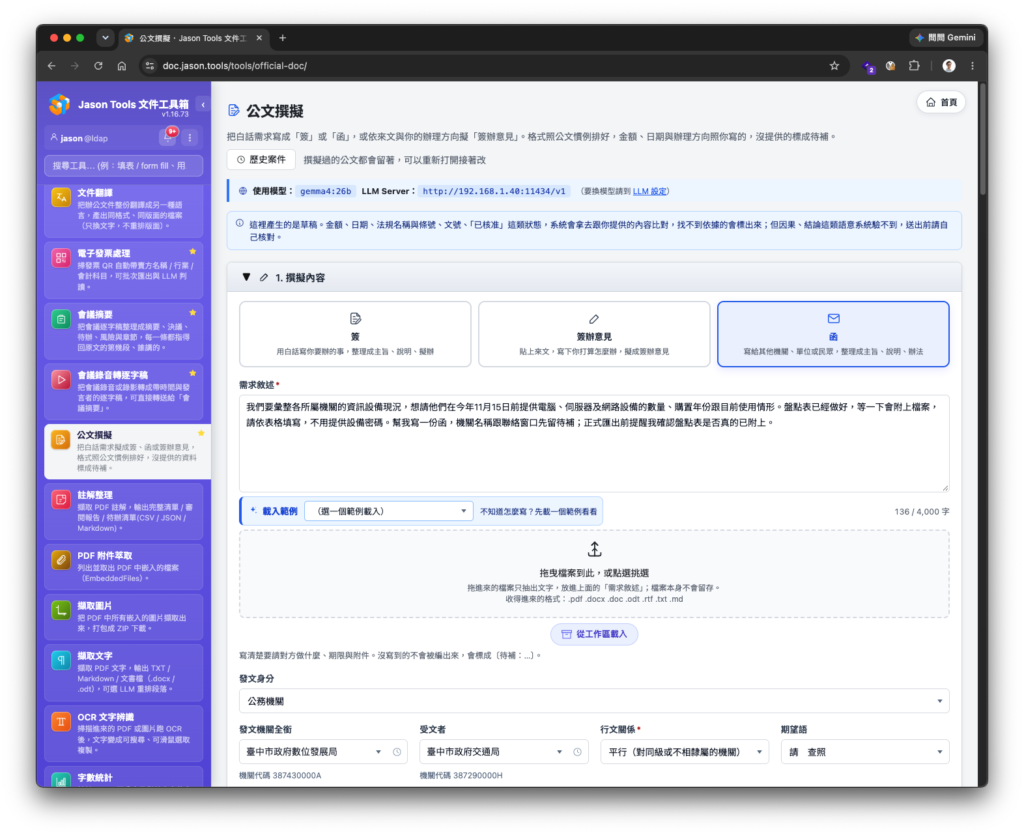Open a new browser tab
The image size is (1024, 835).
click(x=283, y=38)
